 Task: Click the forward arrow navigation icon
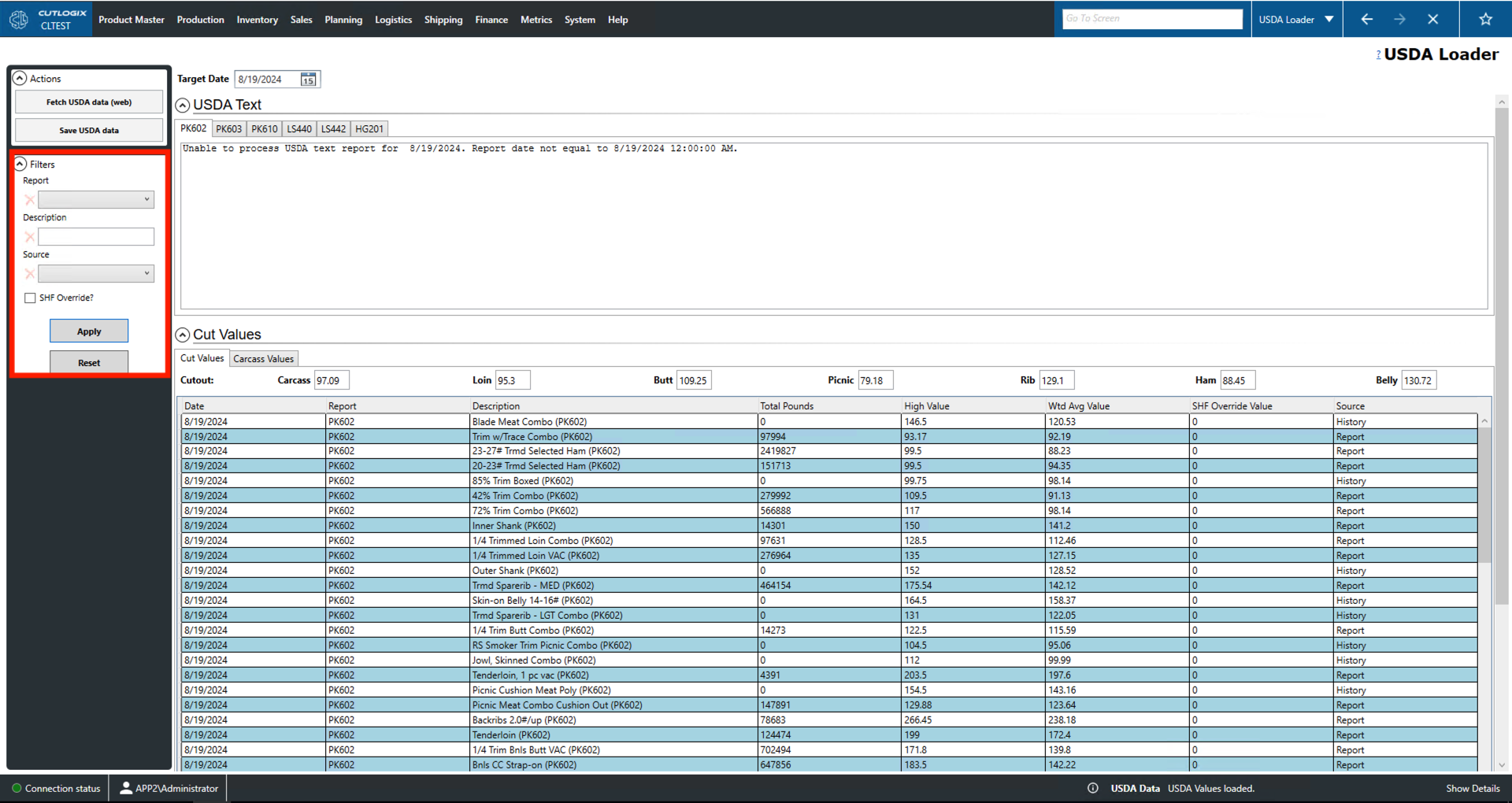1399,20
